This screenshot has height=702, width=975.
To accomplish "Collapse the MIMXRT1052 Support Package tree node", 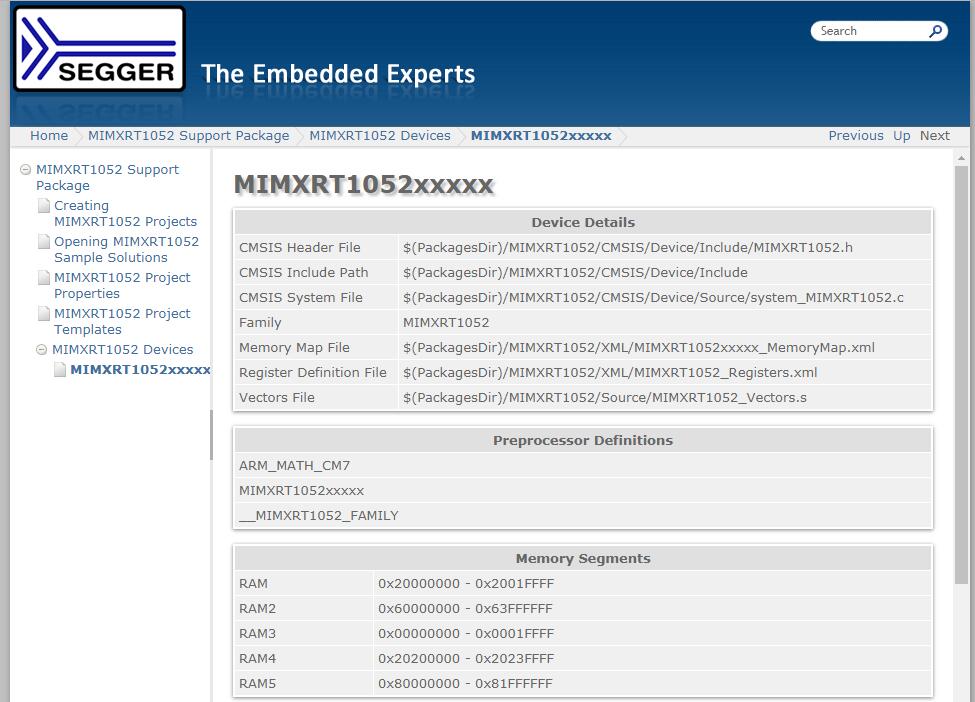I will pyautogui.click(x=25, y=169).
